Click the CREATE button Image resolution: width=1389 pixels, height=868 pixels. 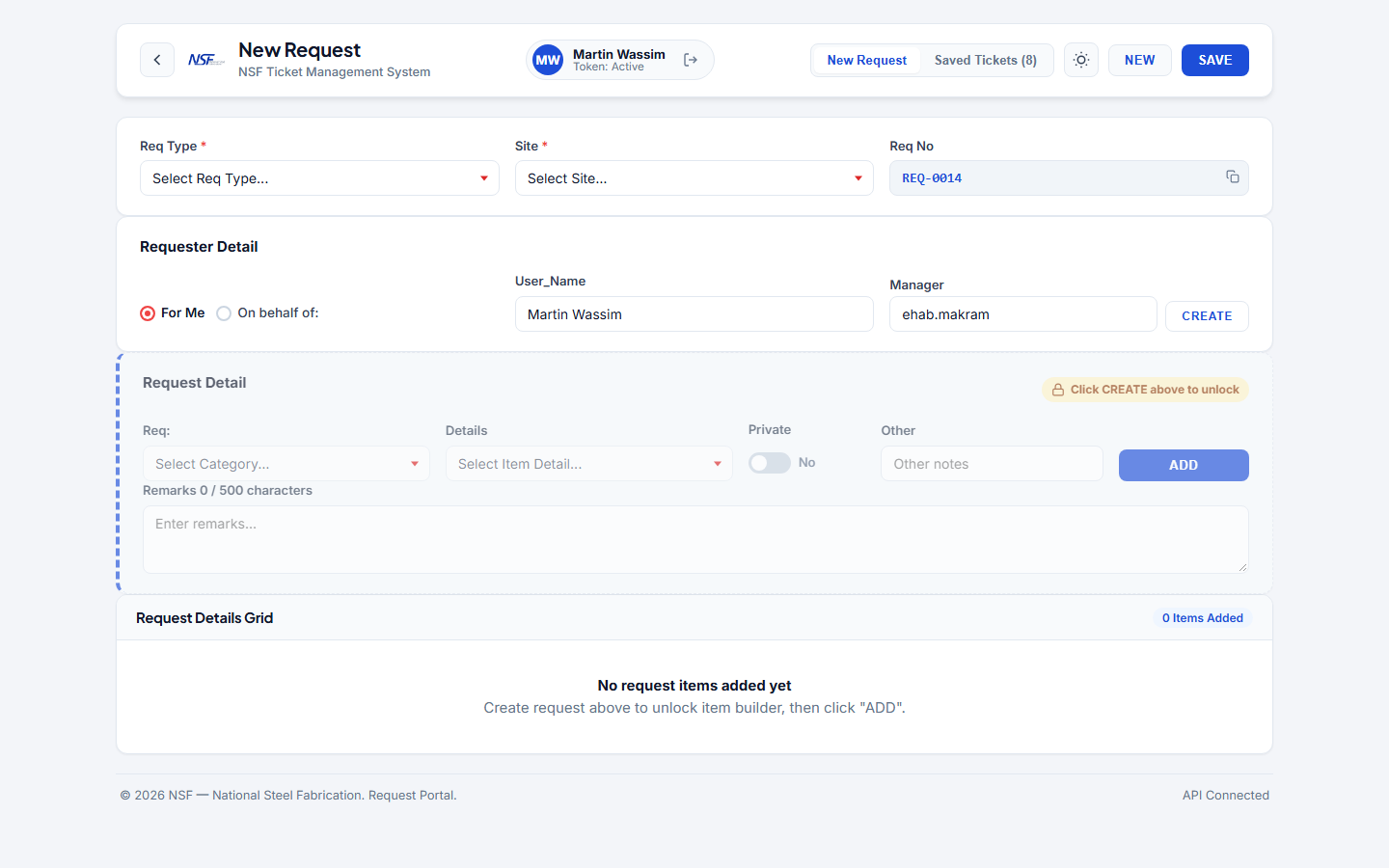point(1207,316)
